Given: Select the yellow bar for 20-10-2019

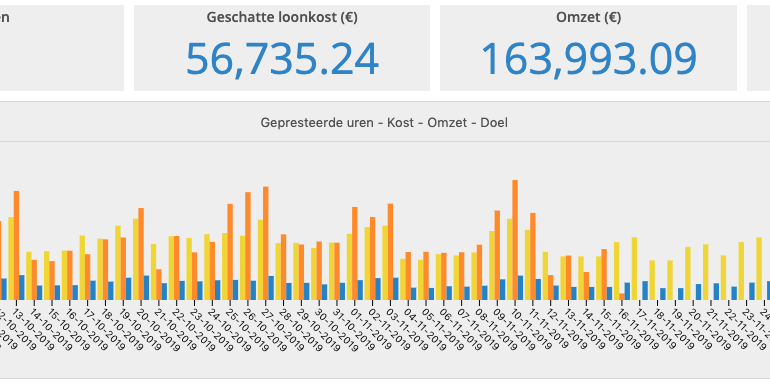Looking at the screenshot, I should (136, 259).
